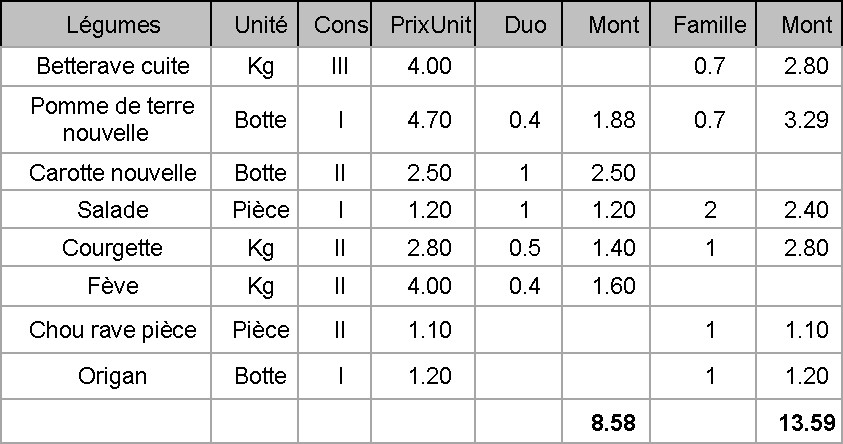Image resolution: width=843 pixels, height=444 pixels.
Task: Click the Carotte nouvelle cell
Action: 112,173
